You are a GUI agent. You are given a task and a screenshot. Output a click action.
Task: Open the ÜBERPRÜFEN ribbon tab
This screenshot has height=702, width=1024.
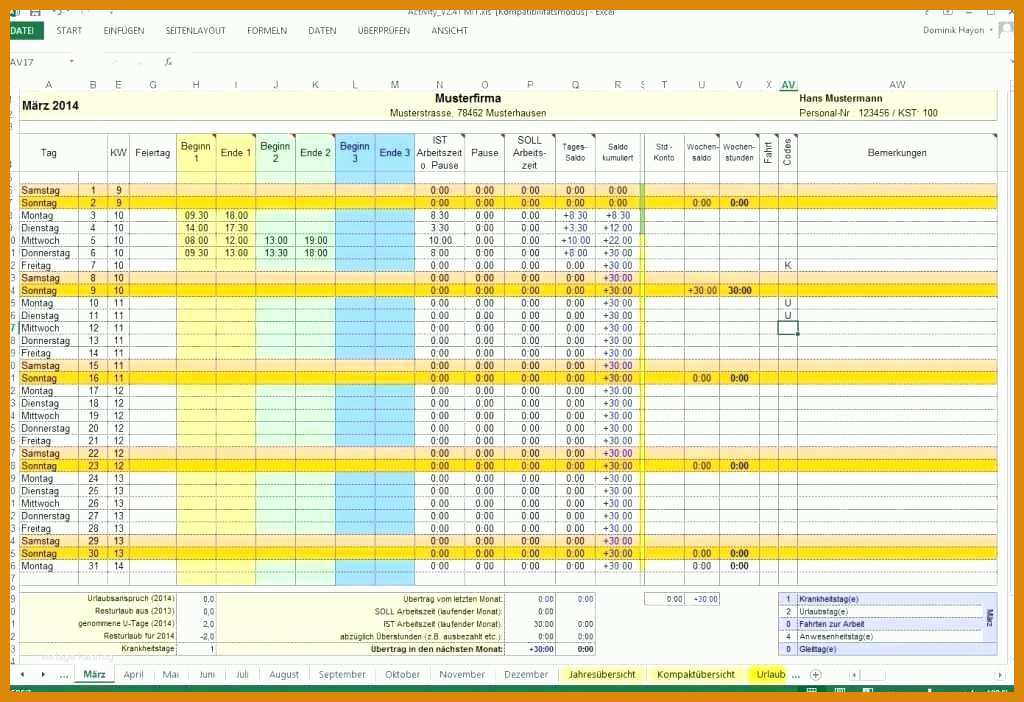(x=383, y=31)
